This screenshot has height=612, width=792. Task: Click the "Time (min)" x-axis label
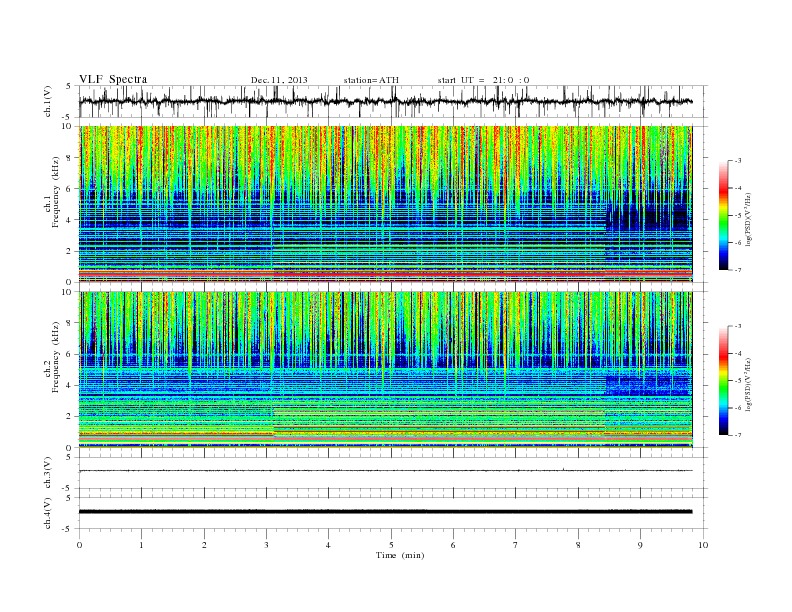pyautogui.click(x=400, y=555)
